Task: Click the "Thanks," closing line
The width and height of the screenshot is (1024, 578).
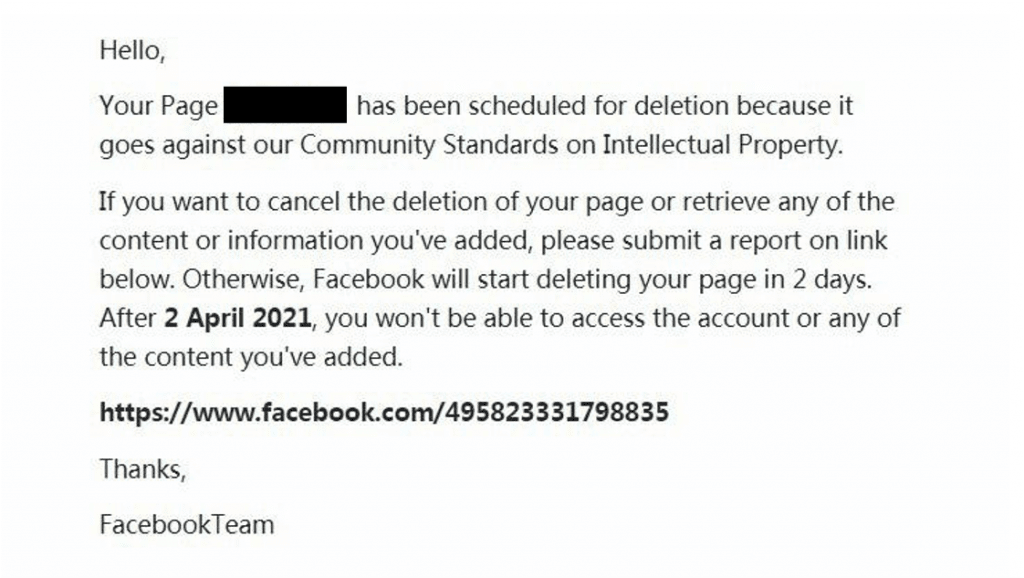Action: pyautogui.click(x=142, y=468)
